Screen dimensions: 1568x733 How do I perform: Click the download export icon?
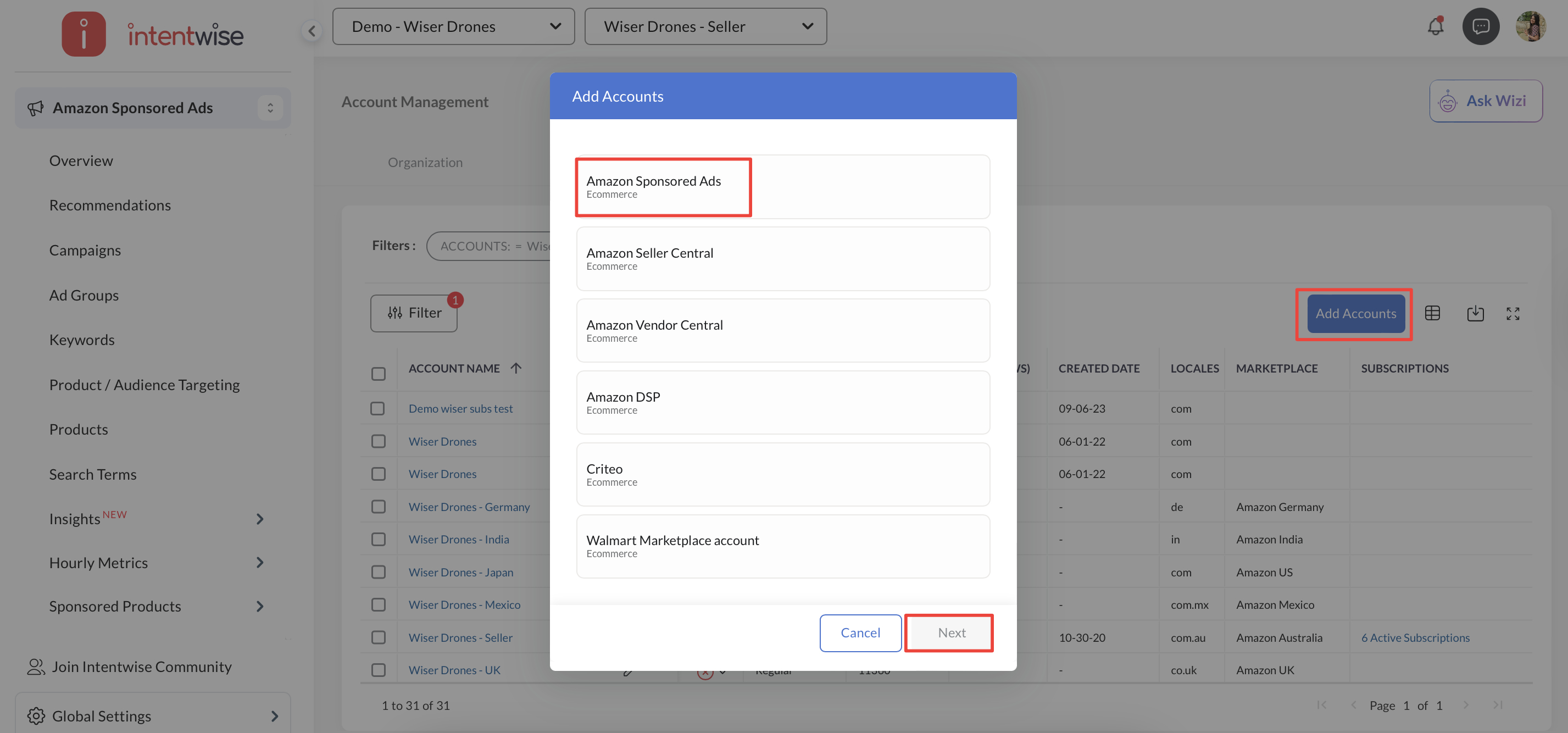tap(1475, 314)
